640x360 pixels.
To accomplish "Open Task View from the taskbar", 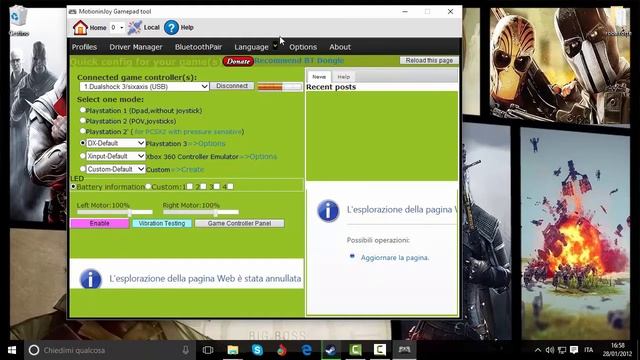I will pyautogui.click(x=208, y=350).
